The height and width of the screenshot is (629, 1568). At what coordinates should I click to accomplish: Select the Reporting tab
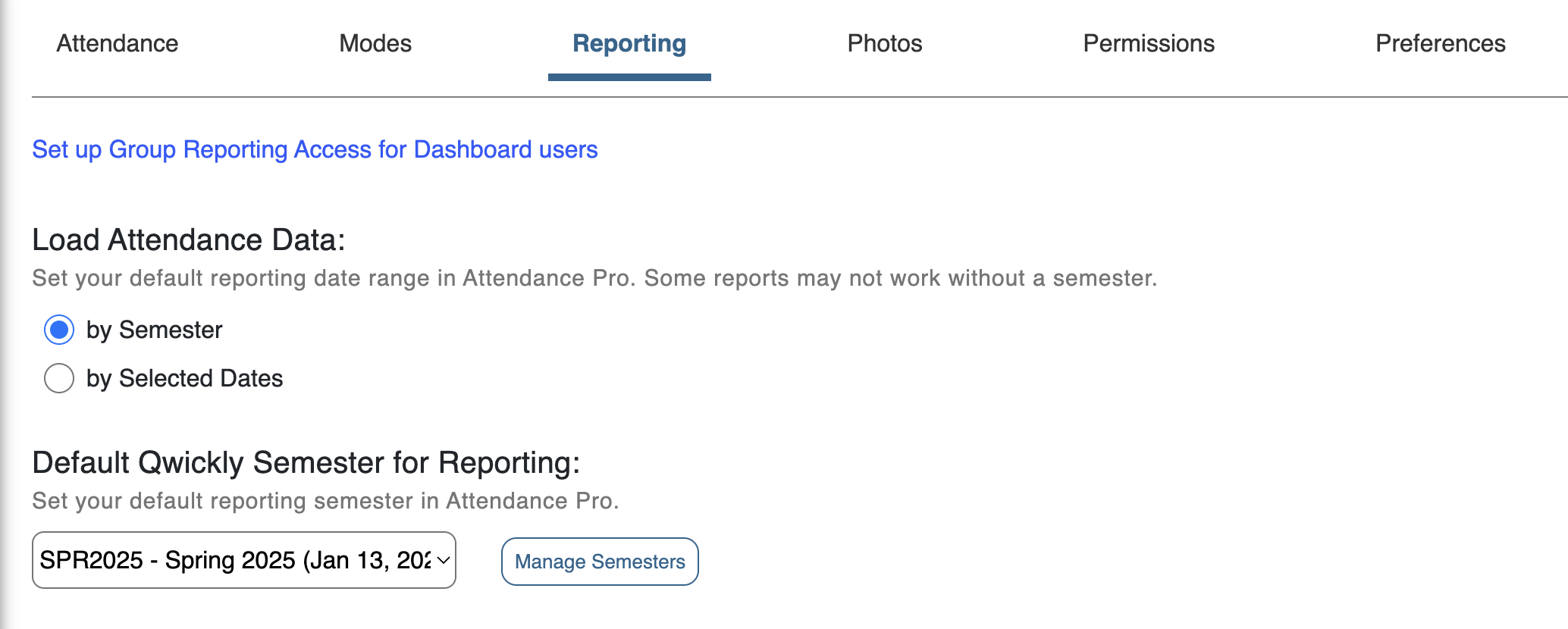[629, 44]
